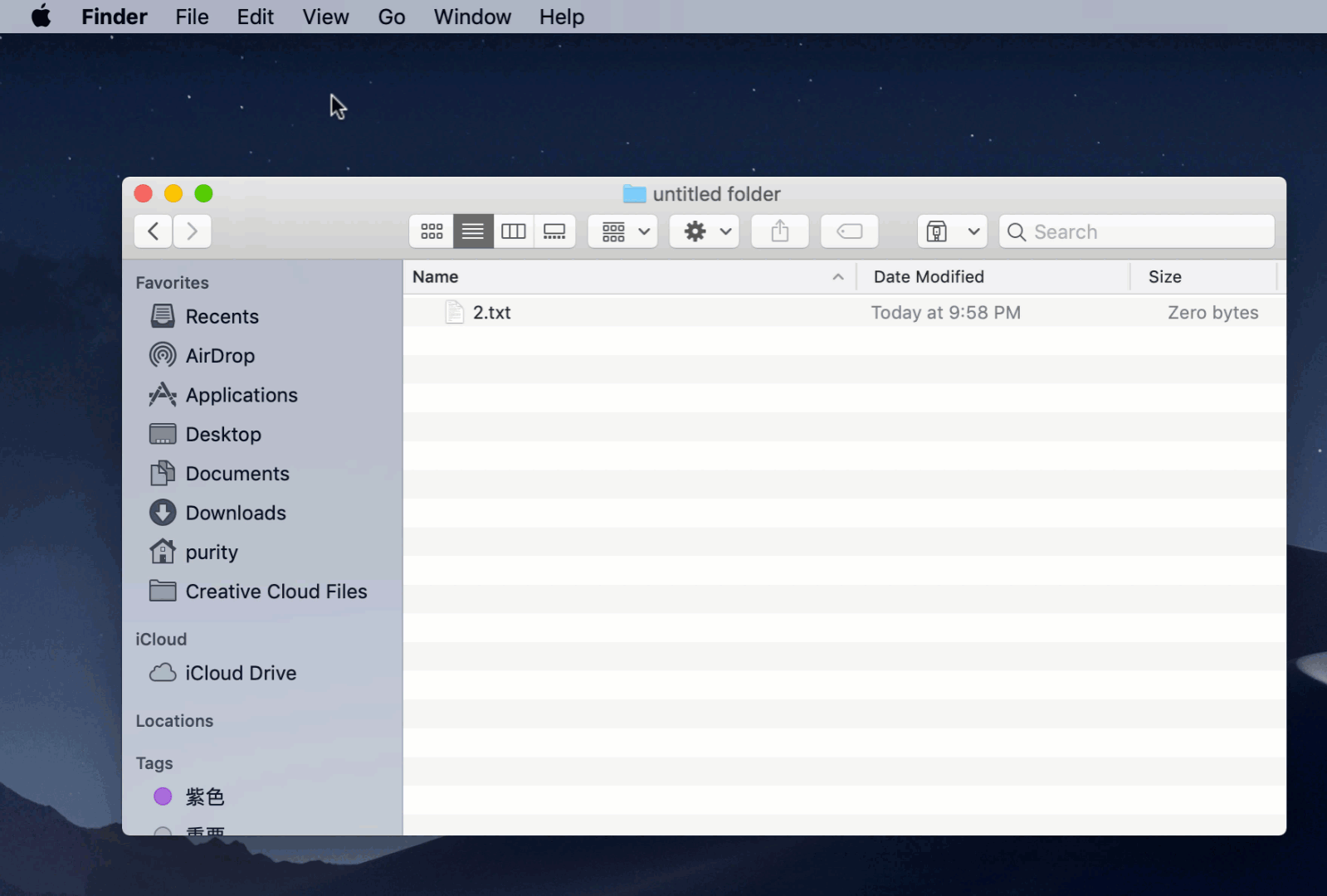Open Creative Cloud Files in sidebar
The width and height of the screenshot is (1327, 896).
(258, 592)
